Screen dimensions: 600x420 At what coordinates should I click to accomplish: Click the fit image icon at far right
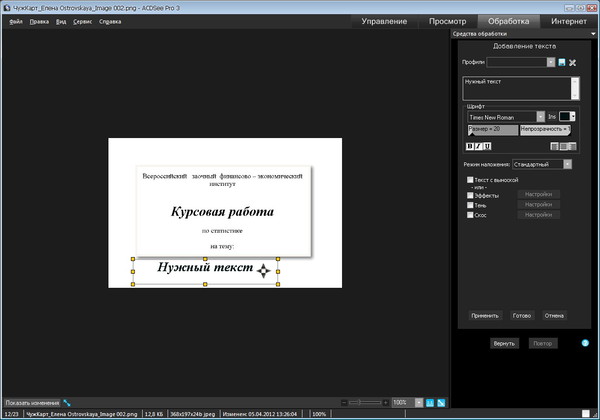coord(441,403)
